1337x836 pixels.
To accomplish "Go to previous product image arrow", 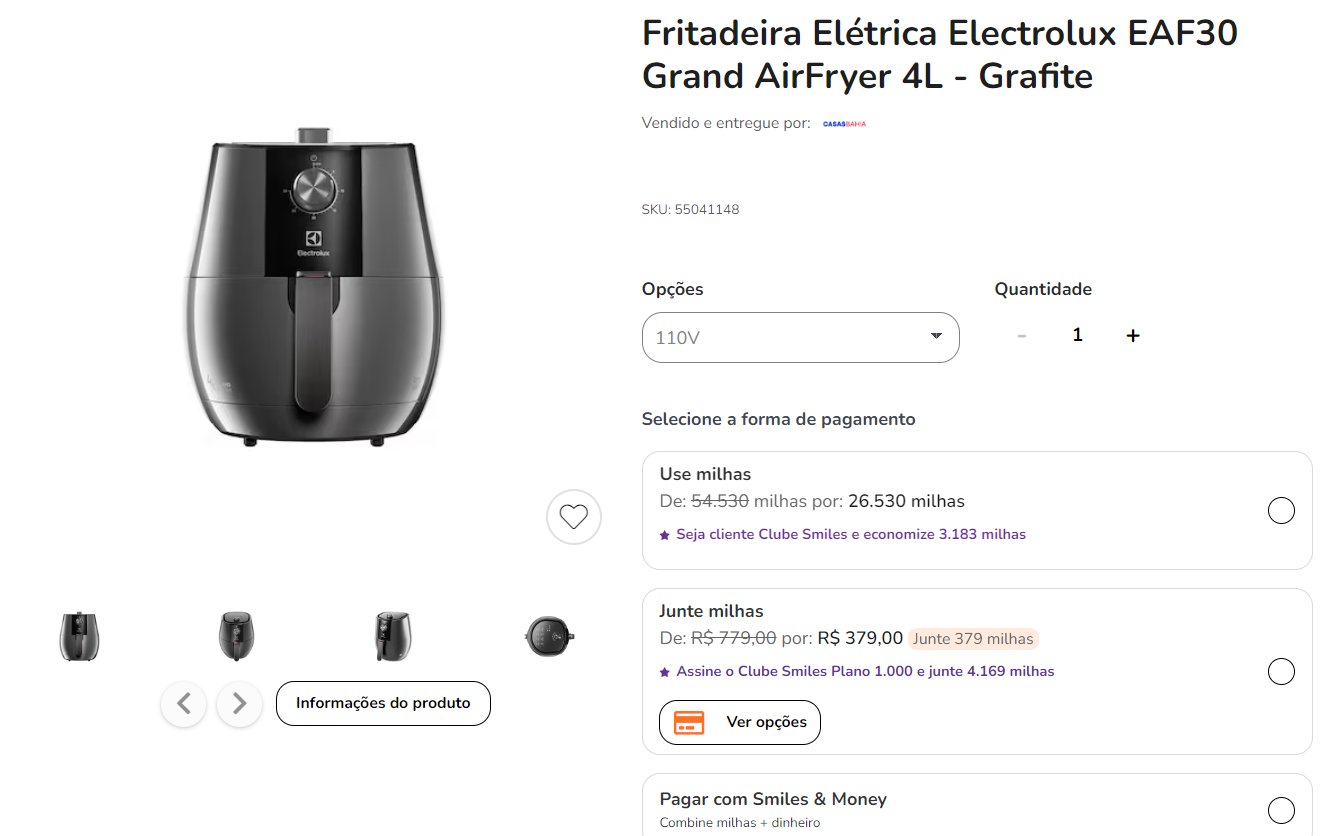I will [x=184, y=704].
